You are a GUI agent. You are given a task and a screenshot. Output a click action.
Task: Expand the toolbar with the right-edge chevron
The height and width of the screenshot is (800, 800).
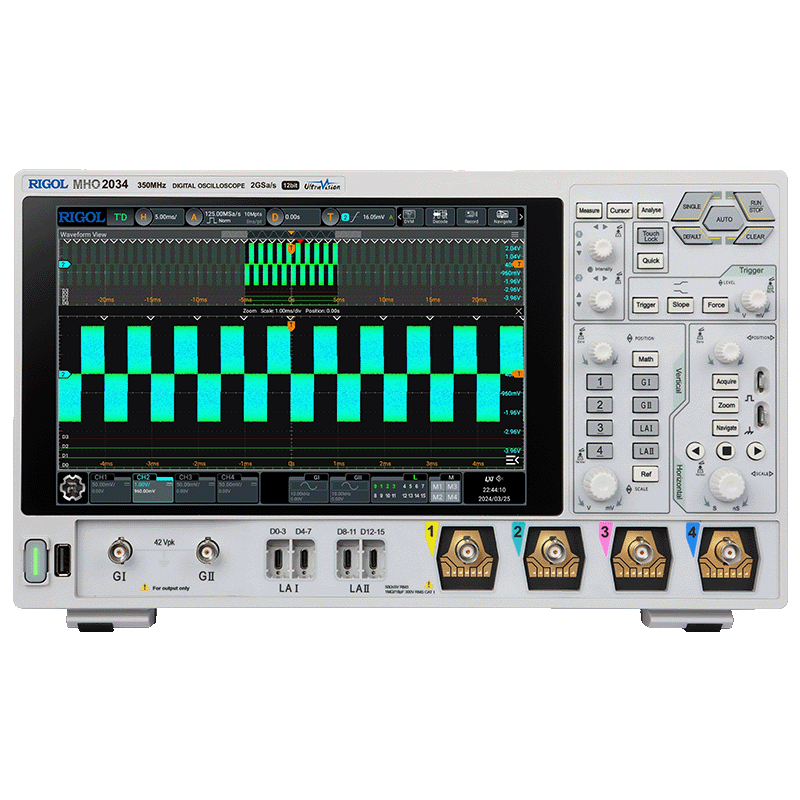point(521,216)
